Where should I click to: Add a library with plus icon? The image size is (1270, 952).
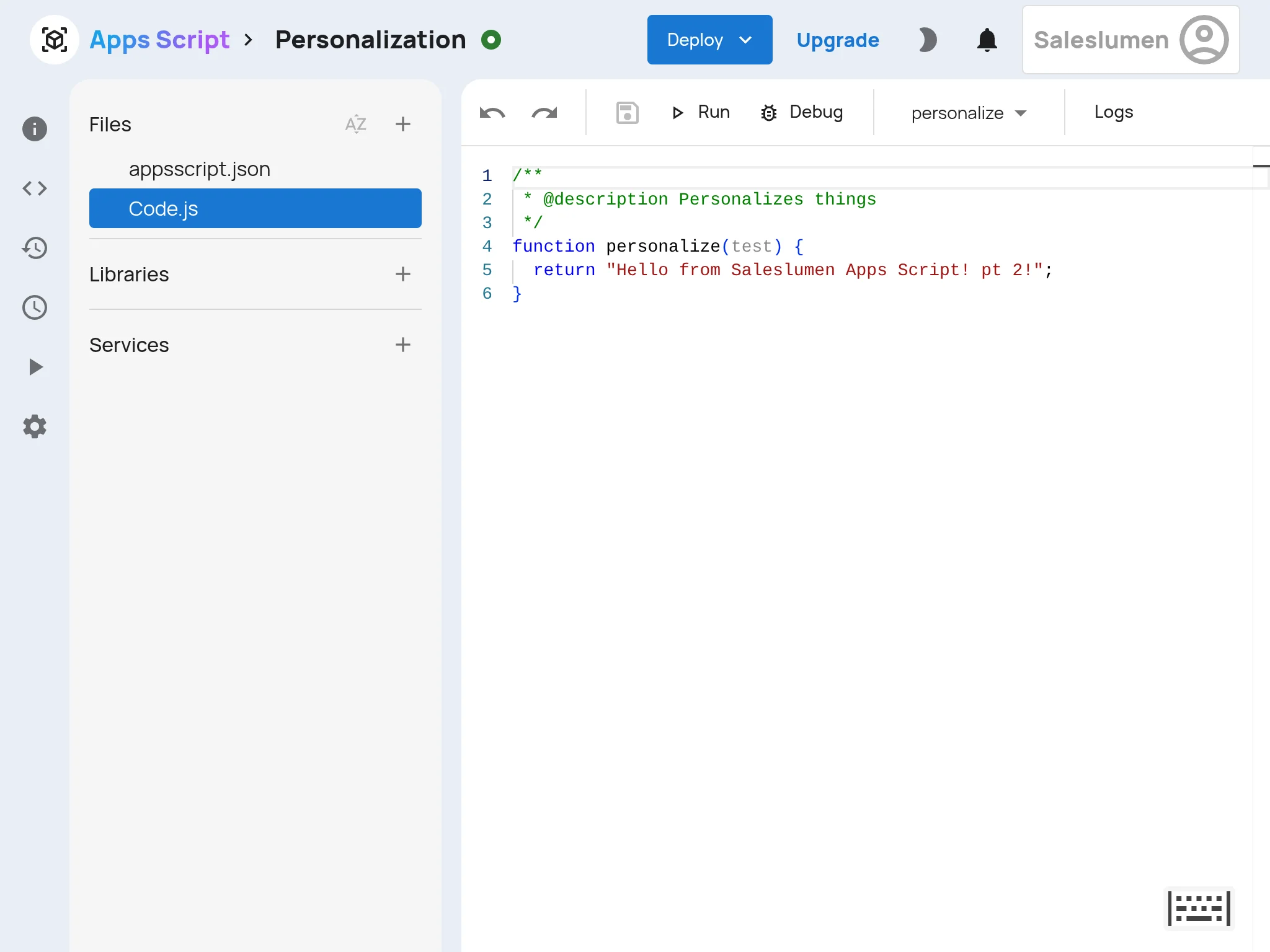pos(403,274)
